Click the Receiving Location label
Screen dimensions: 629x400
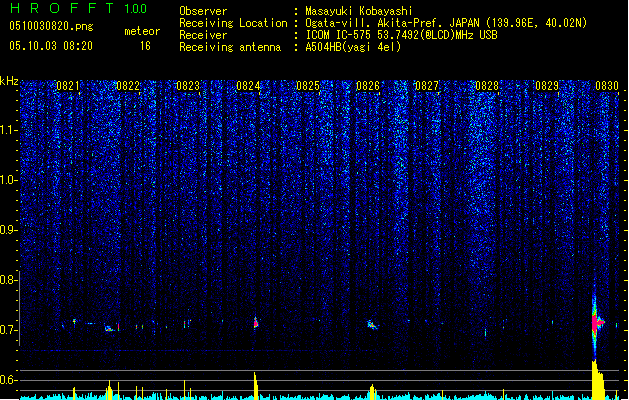coord(233,23)
